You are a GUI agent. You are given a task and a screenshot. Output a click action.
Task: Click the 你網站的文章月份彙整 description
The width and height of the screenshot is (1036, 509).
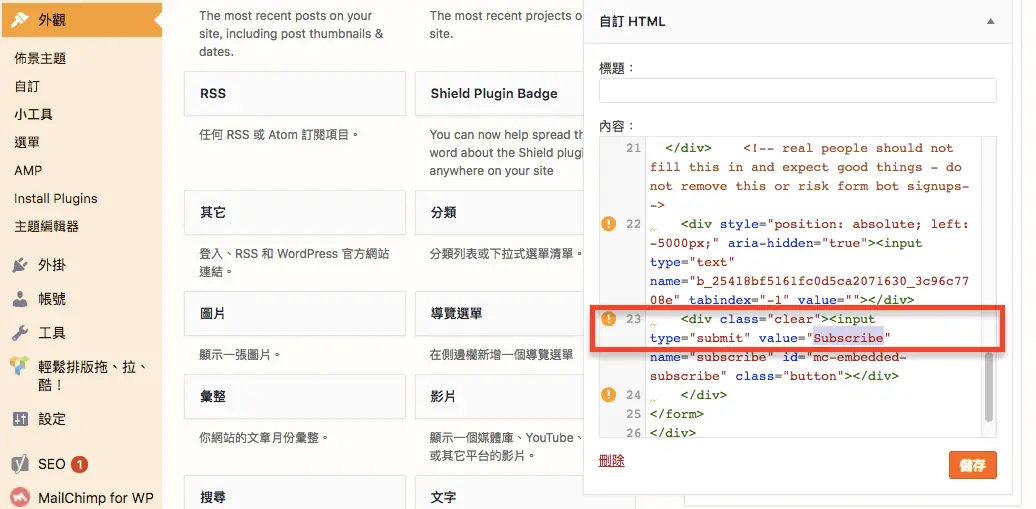[x=264, y=438]
